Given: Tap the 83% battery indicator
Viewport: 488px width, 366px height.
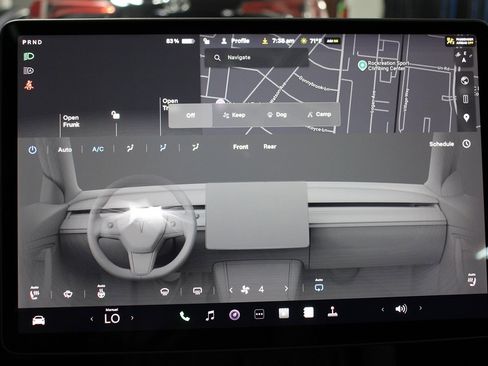Looking at the screenshot, I should click(x=180, y=41).
